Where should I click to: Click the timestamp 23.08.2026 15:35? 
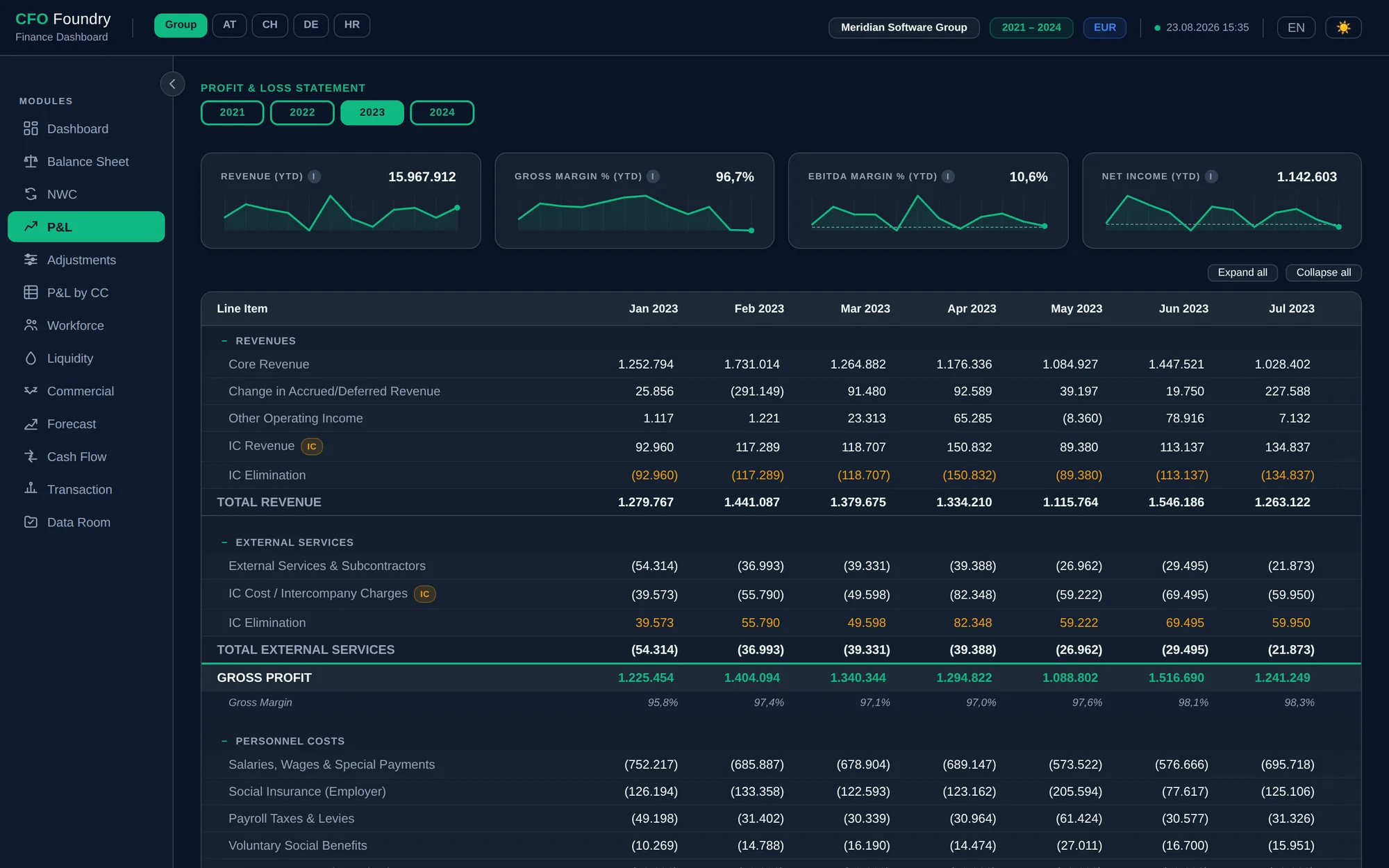[1207, 28]
